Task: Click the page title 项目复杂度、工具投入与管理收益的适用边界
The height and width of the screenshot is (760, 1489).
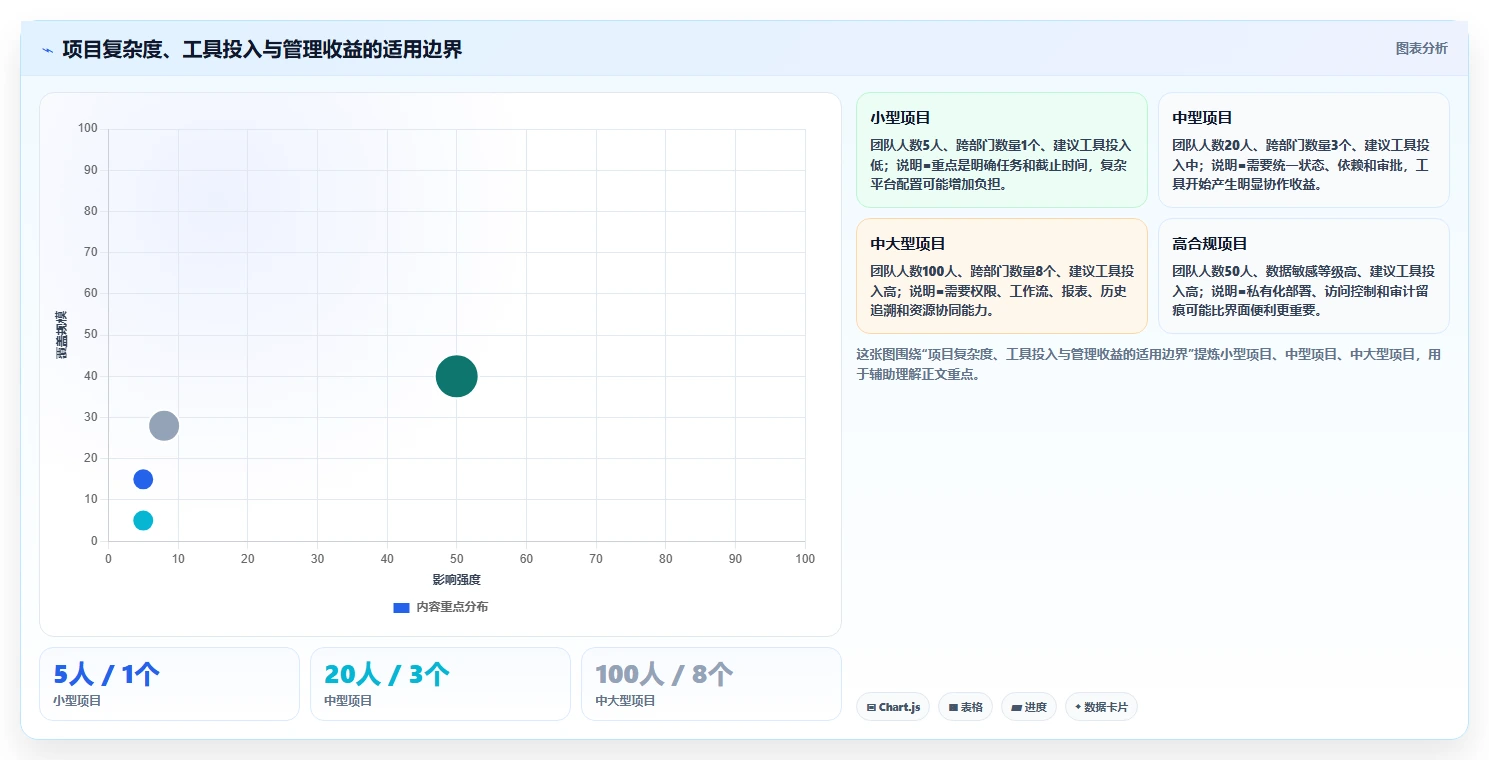Action: [262, 49]
